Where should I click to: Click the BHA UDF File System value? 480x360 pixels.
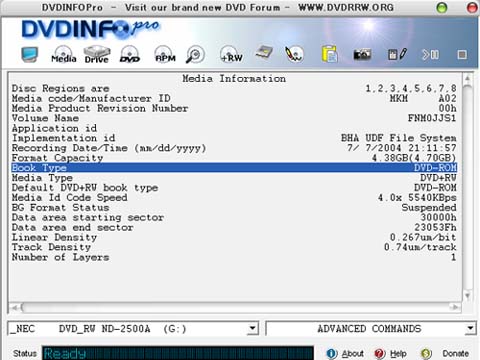click(399, 138)
